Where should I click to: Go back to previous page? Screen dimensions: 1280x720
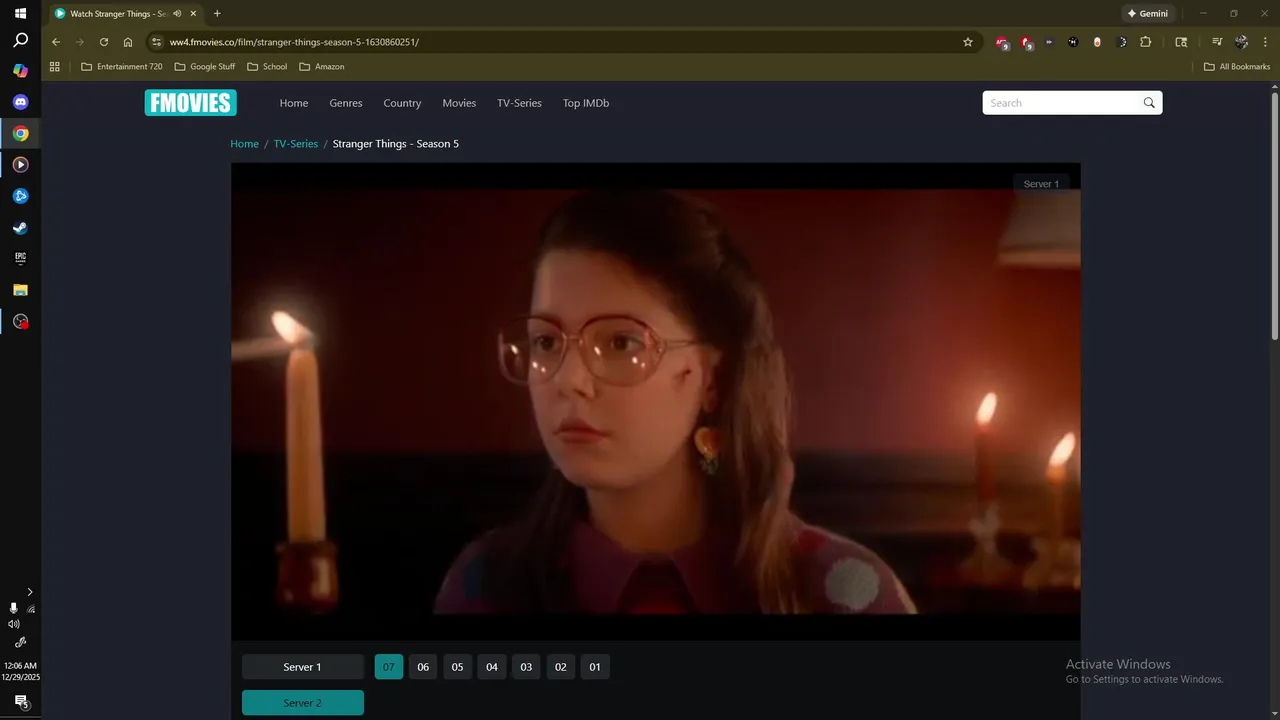(56, 42)
